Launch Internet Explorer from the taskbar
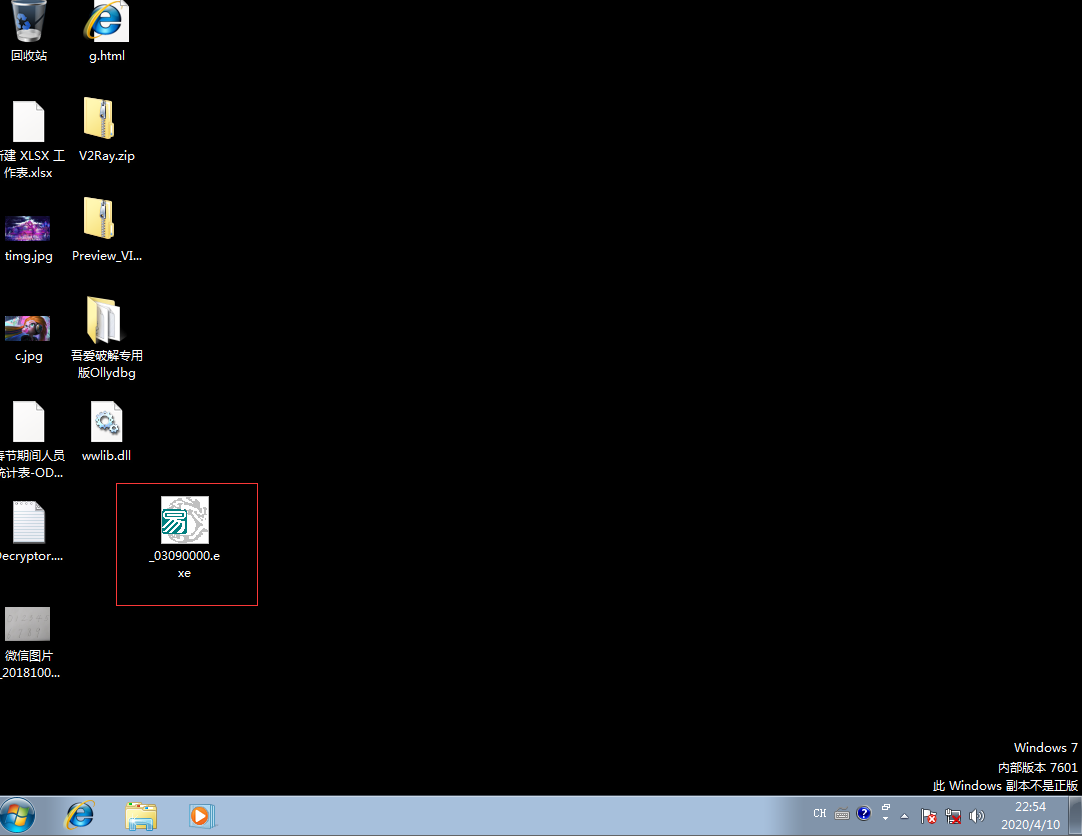Viewport: 1082px width, 836px height. click(x=80, y=816)
